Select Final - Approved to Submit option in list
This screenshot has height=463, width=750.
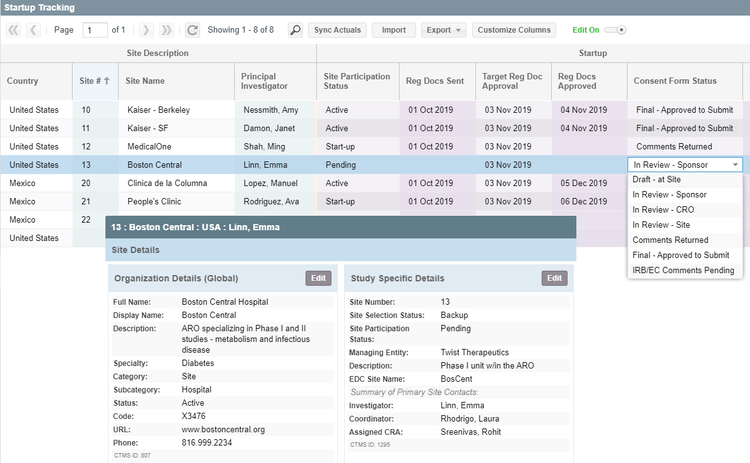(685, 255)
